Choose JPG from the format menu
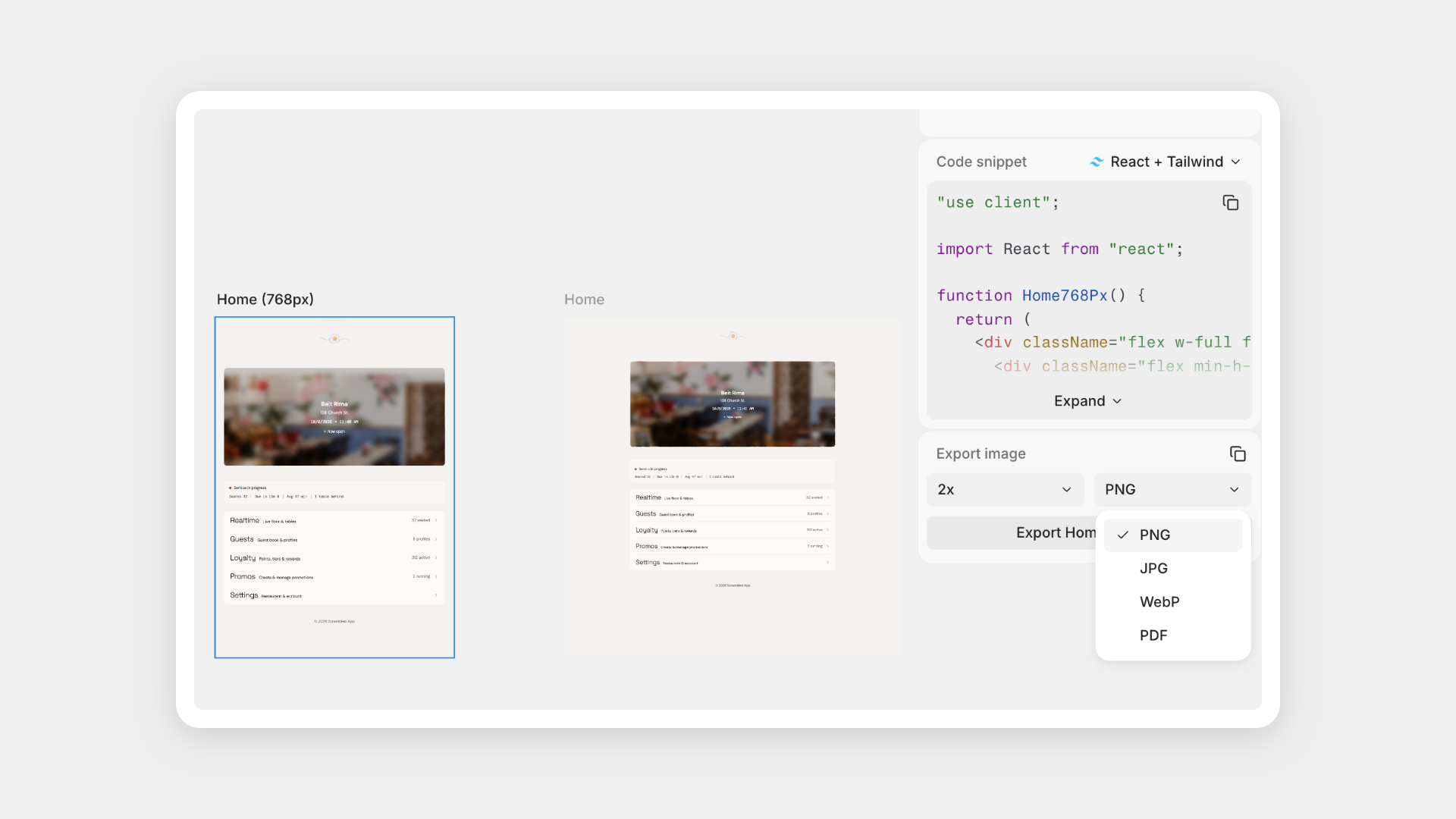 click(1173, 568)
